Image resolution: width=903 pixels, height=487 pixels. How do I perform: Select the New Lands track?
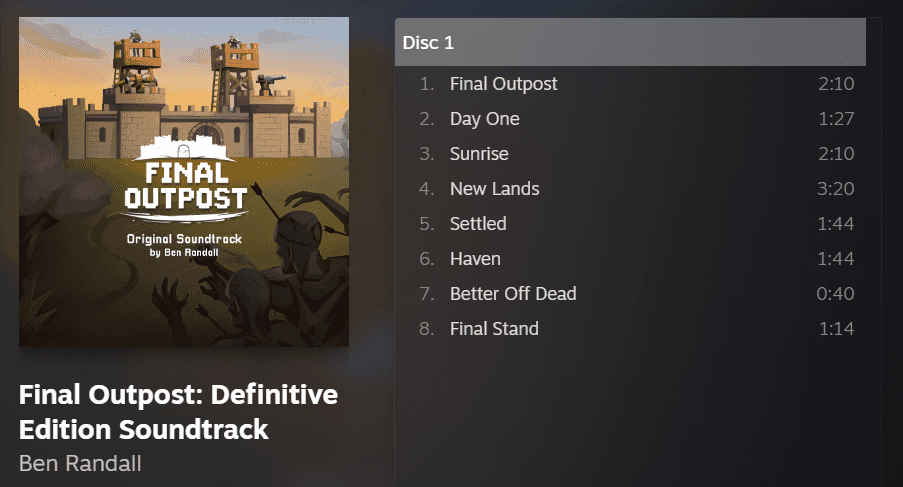coord(630,189)
